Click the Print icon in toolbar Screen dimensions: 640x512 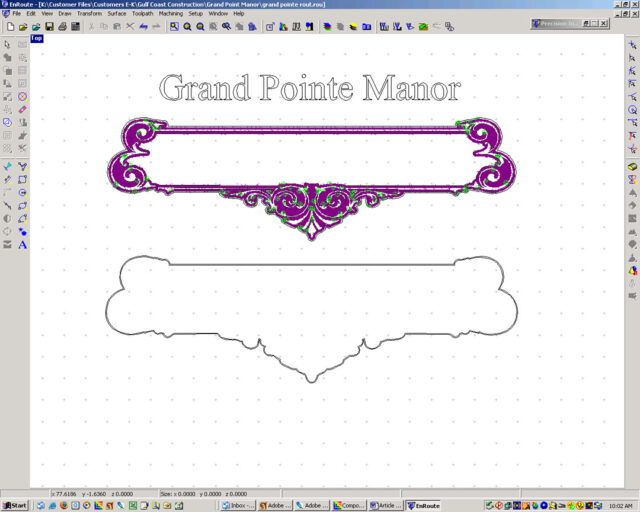(62, 27)
